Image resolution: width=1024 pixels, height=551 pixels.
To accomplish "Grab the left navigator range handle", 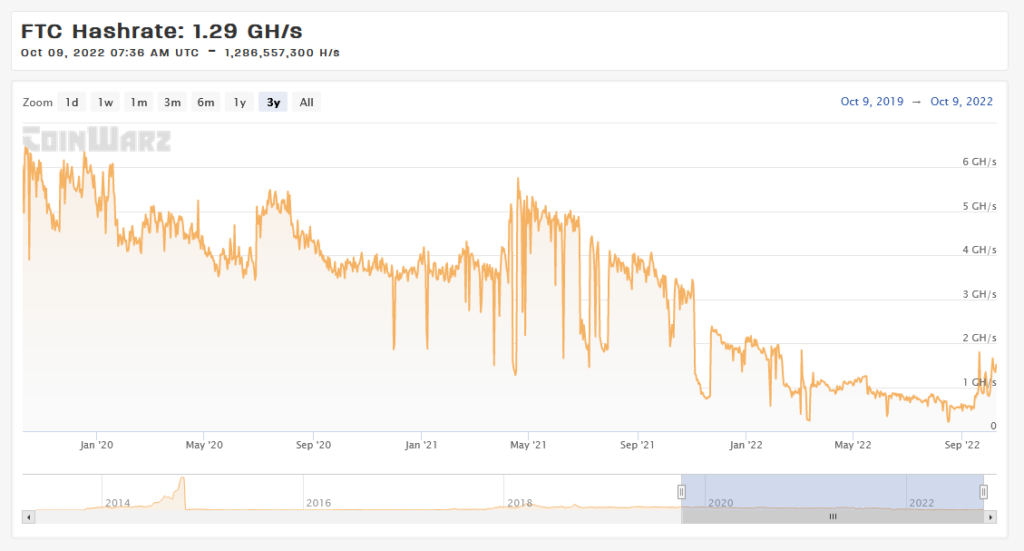I will 681,492.
